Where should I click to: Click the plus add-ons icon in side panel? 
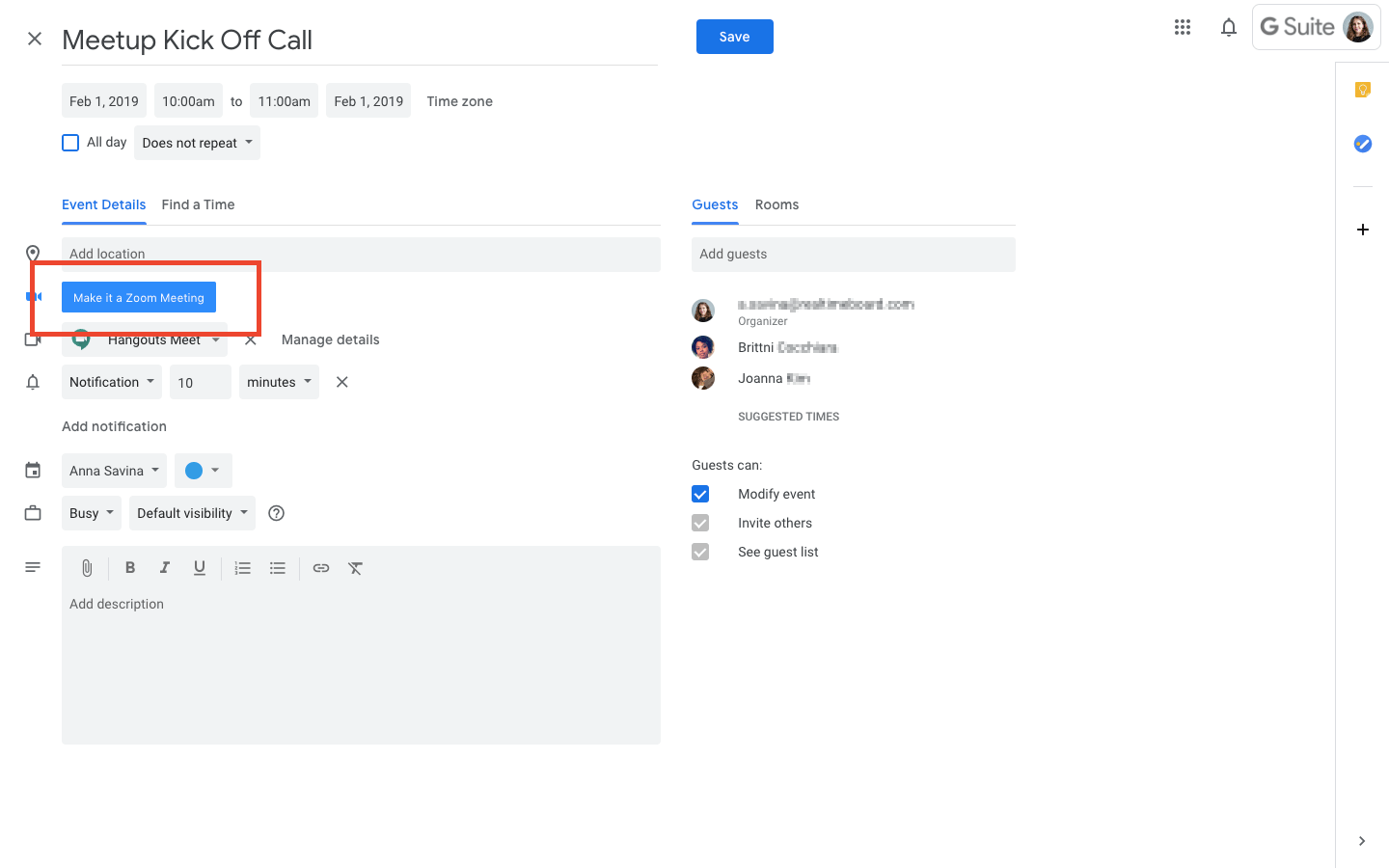click(x=1363, y=230)
